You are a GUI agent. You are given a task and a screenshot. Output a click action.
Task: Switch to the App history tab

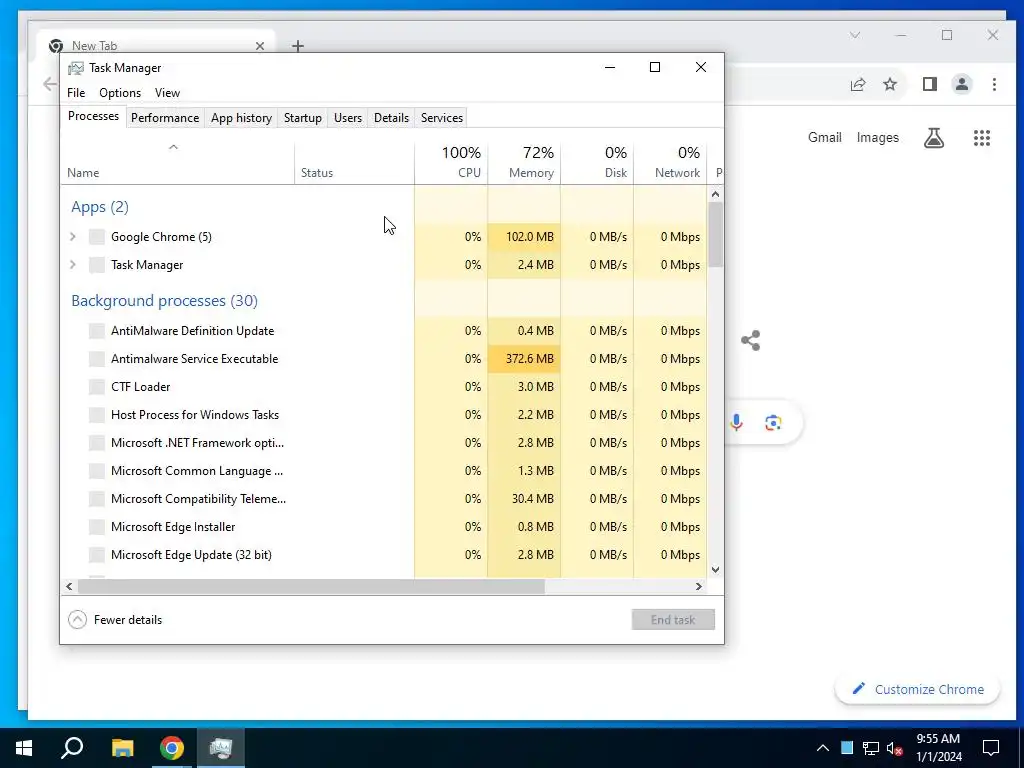tap(241, 118)
